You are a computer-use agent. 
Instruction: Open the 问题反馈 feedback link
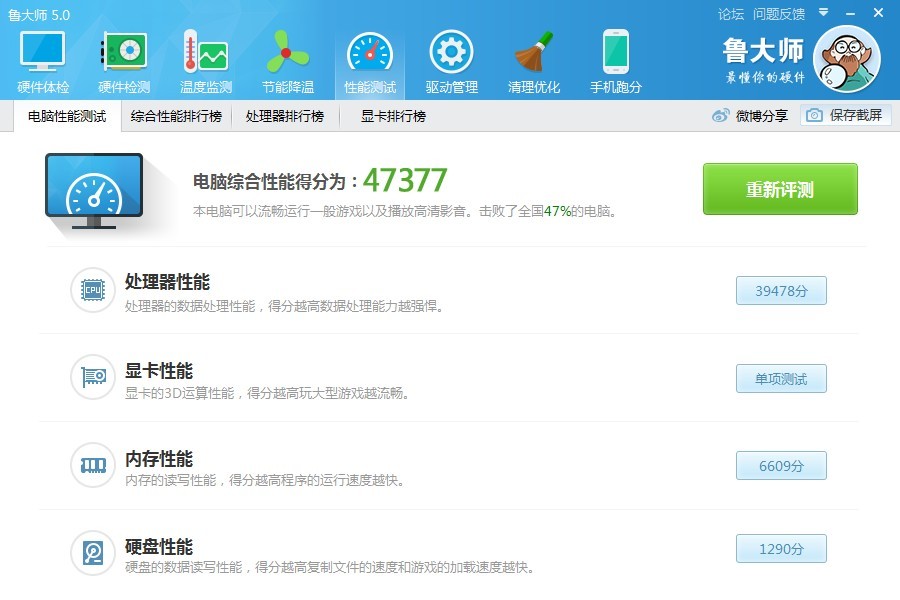778,14
